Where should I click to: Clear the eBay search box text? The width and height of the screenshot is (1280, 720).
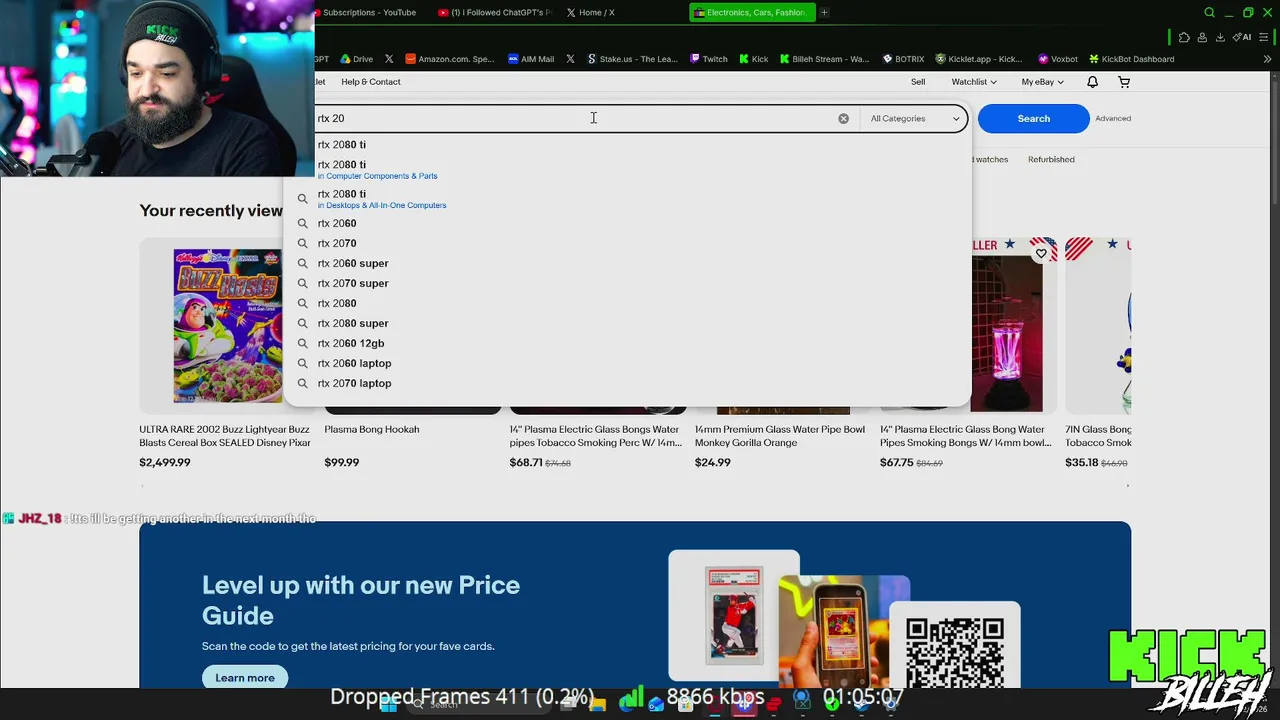click(x=843, y=118)
